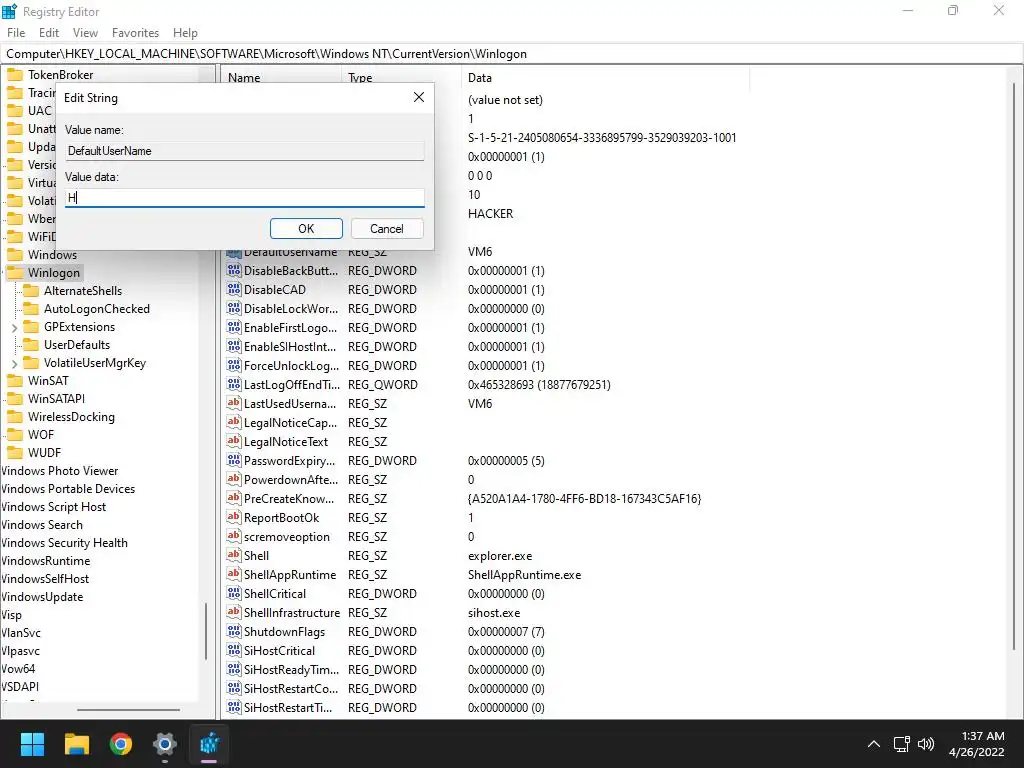Click the ShellInfrastructure string icon
Image resolution: width=1024 pixels, height=768 pixels.
click(234, 612)
